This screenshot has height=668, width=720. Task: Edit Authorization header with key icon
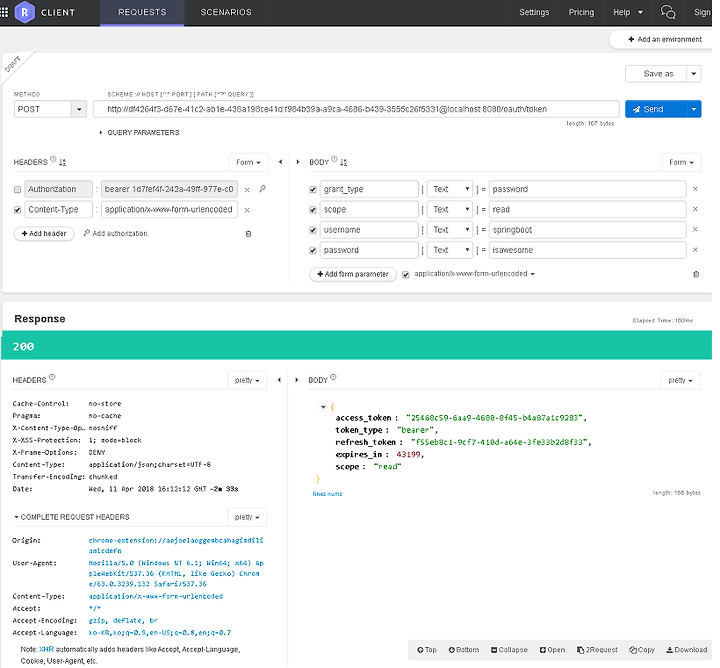coord(262,189)
